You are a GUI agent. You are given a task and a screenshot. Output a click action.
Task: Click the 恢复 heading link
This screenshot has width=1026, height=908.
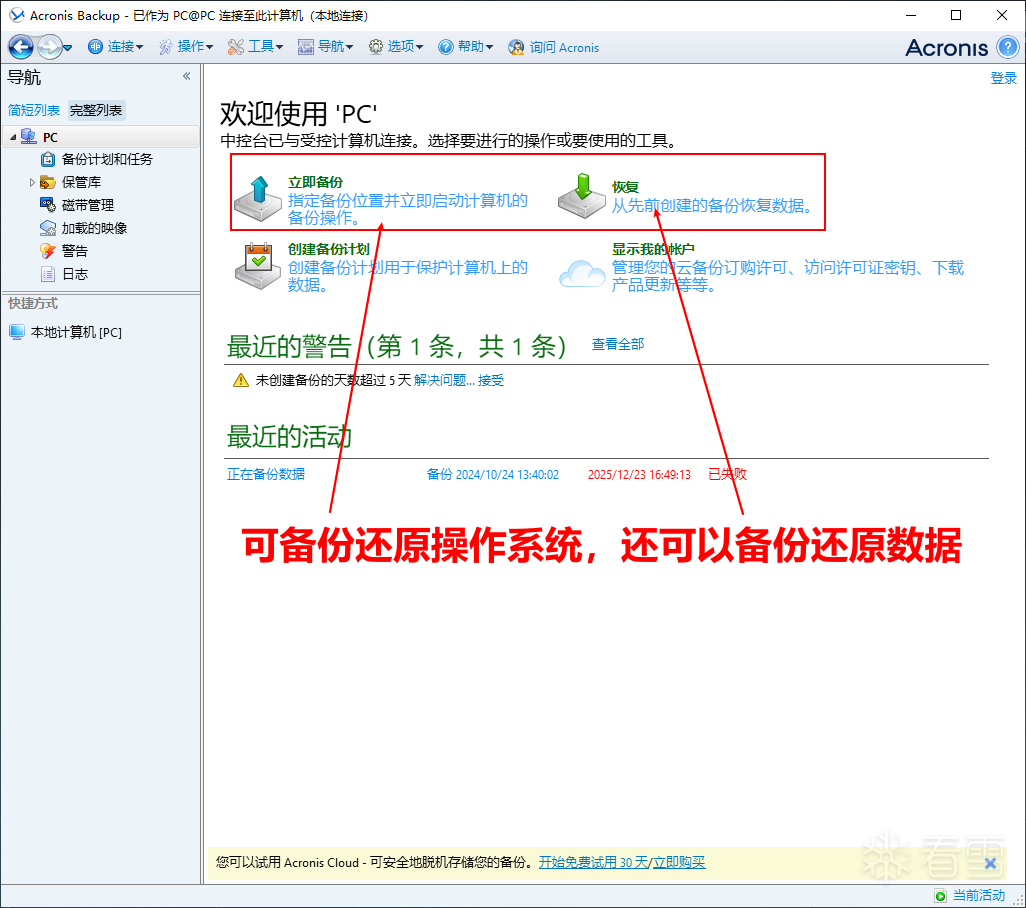pyautogui.click(x=625, y=187)
